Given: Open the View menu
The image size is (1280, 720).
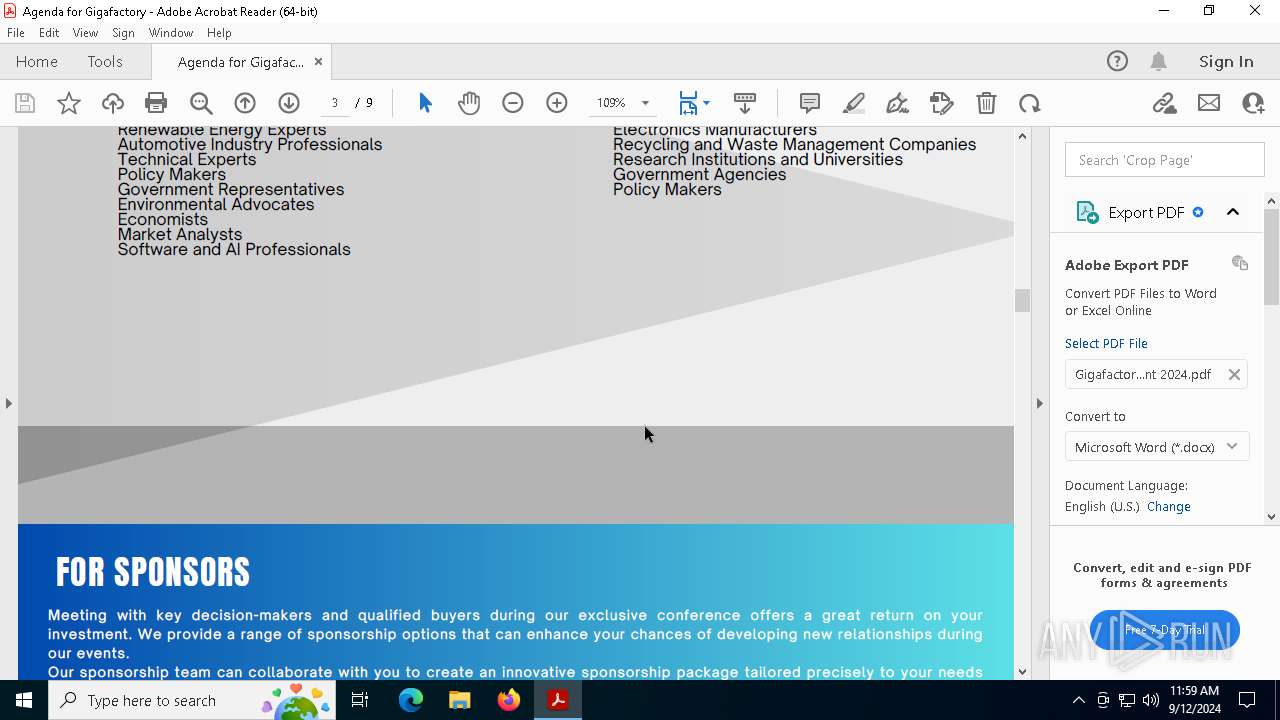Looking at the screenshot, I should (85, 33).
